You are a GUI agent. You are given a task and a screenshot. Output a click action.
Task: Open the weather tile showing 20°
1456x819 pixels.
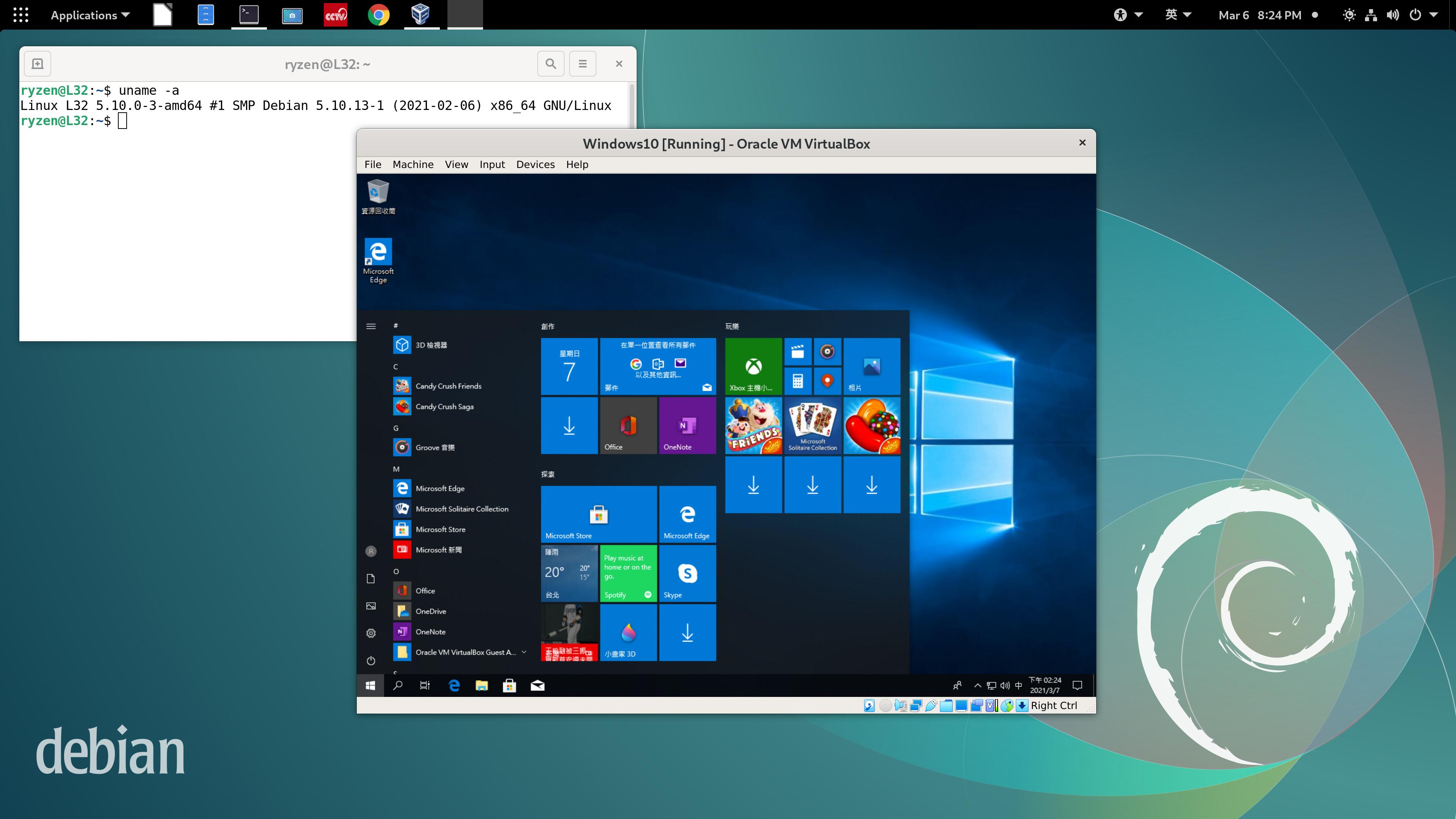pyautogui.click(x=569, y=573)
